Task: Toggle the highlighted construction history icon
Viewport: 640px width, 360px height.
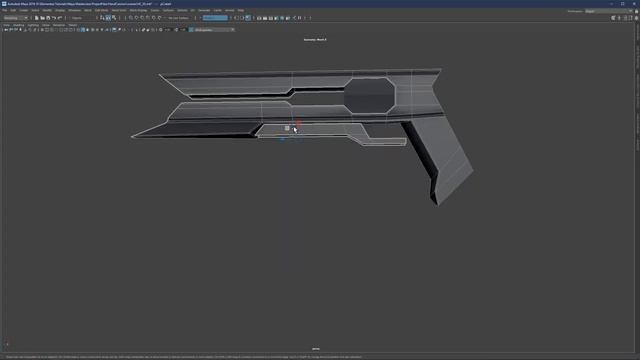Action: [248, 18]
